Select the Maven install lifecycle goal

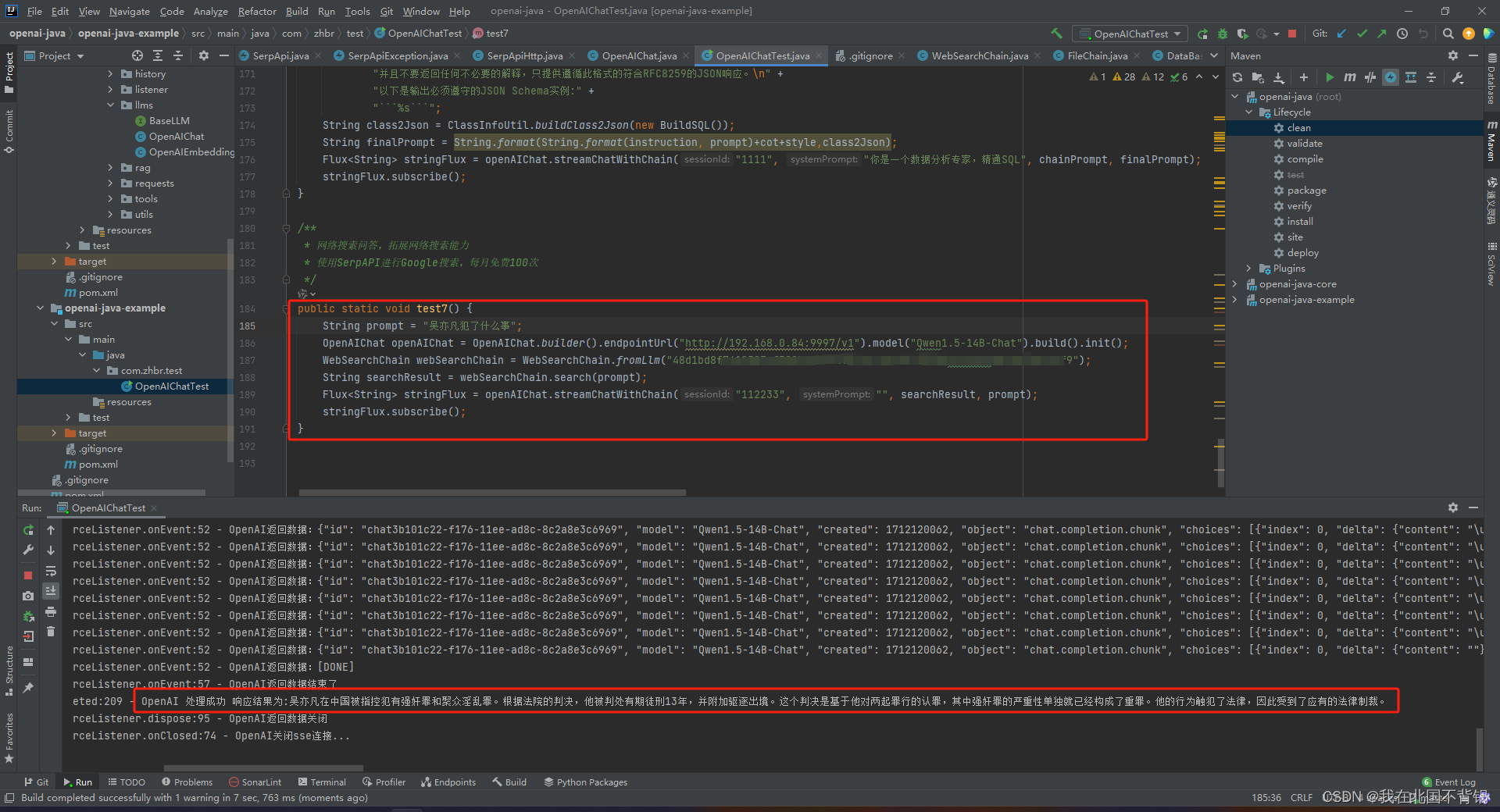(1300, 221)
